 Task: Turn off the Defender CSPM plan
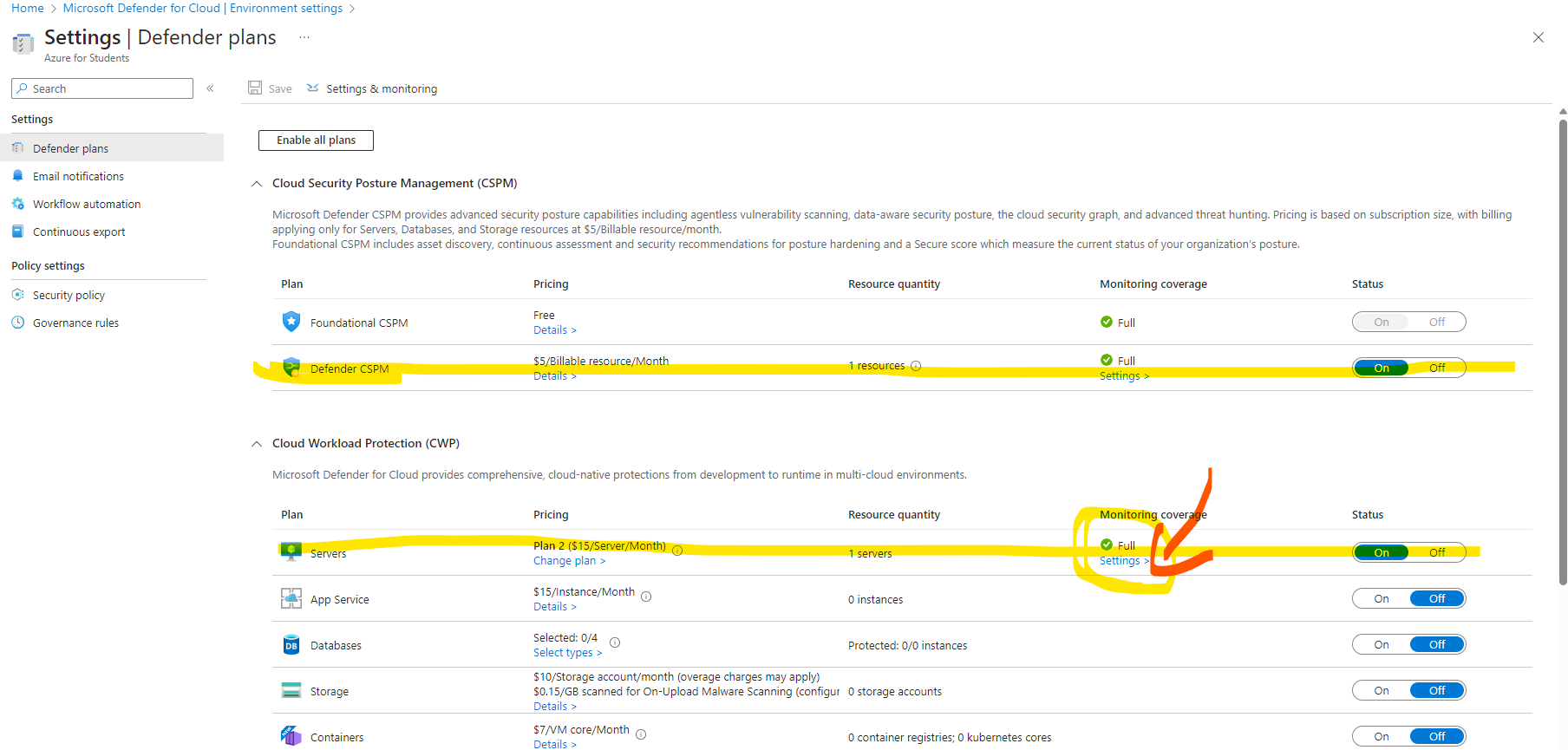click(x=1437, y=368)
